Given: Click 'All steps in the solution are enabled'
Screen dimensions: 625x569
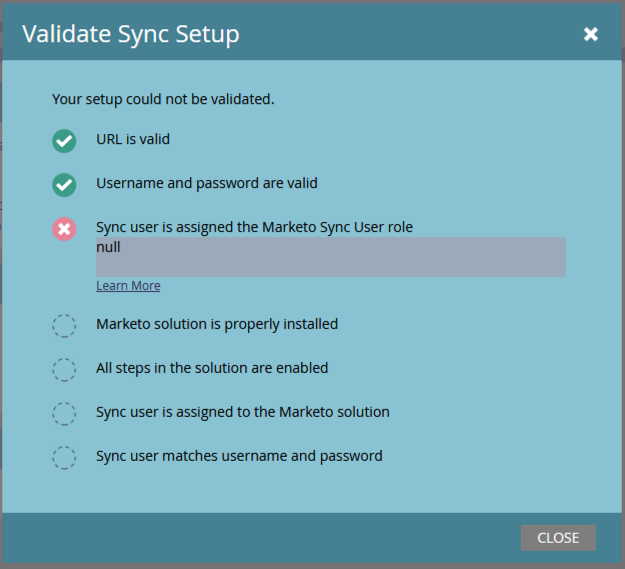Looking at the screenshot, I should pos(212,368).
